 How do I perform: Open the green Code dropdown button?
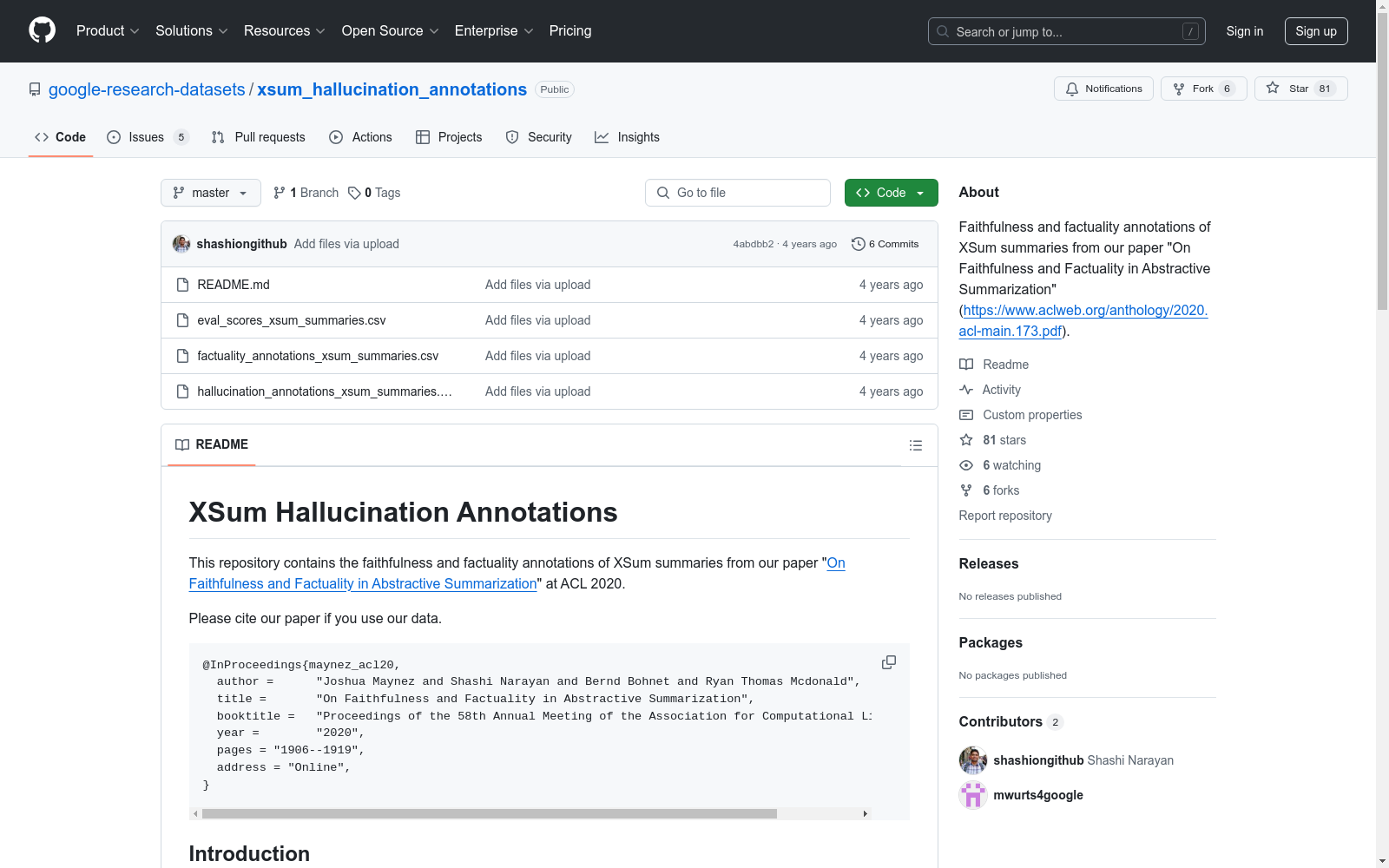[x=892, y=193]
